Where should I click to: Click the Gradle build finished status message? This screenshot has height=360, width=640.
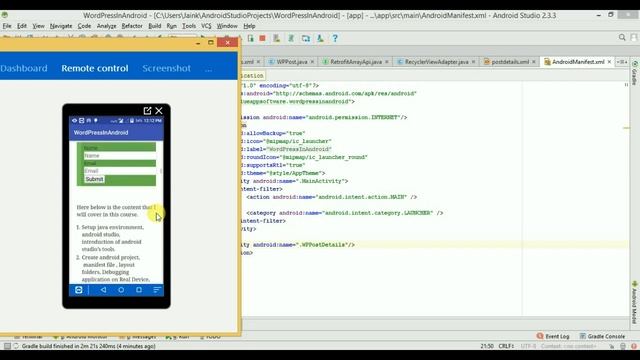(x=88, y=346)
